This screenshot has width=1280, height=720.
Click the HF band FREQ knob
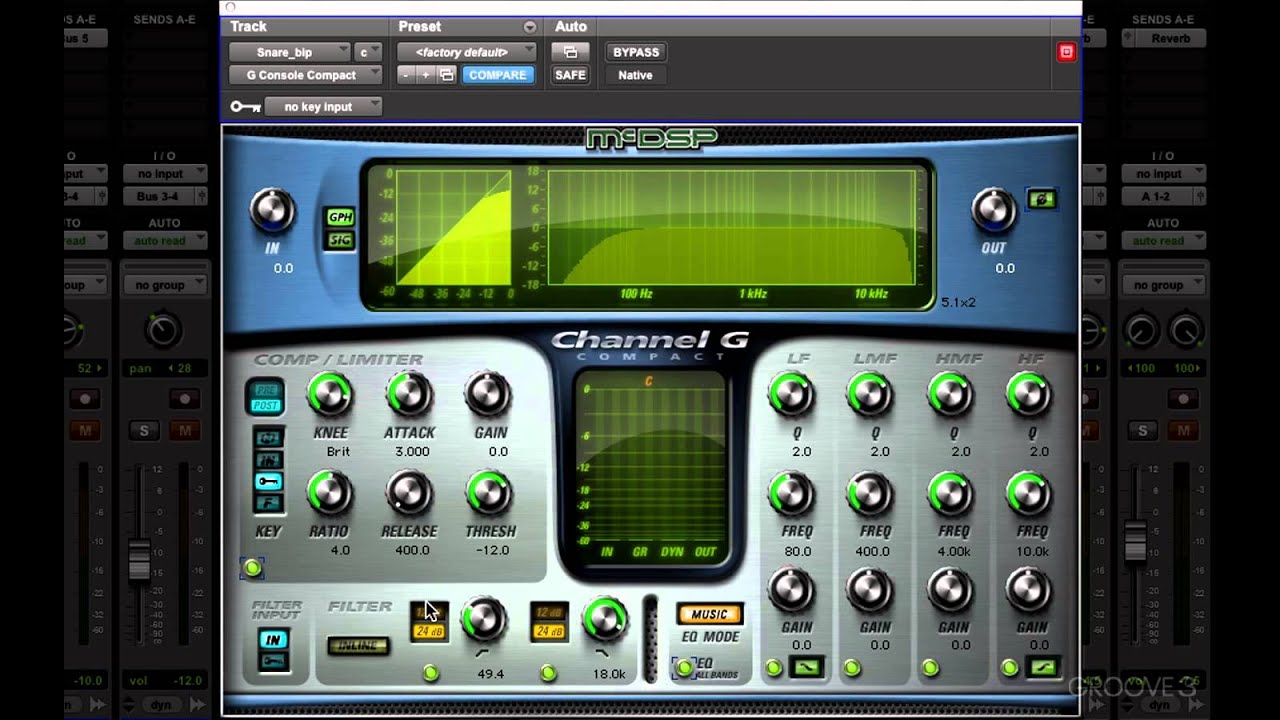coord(1029,493)
